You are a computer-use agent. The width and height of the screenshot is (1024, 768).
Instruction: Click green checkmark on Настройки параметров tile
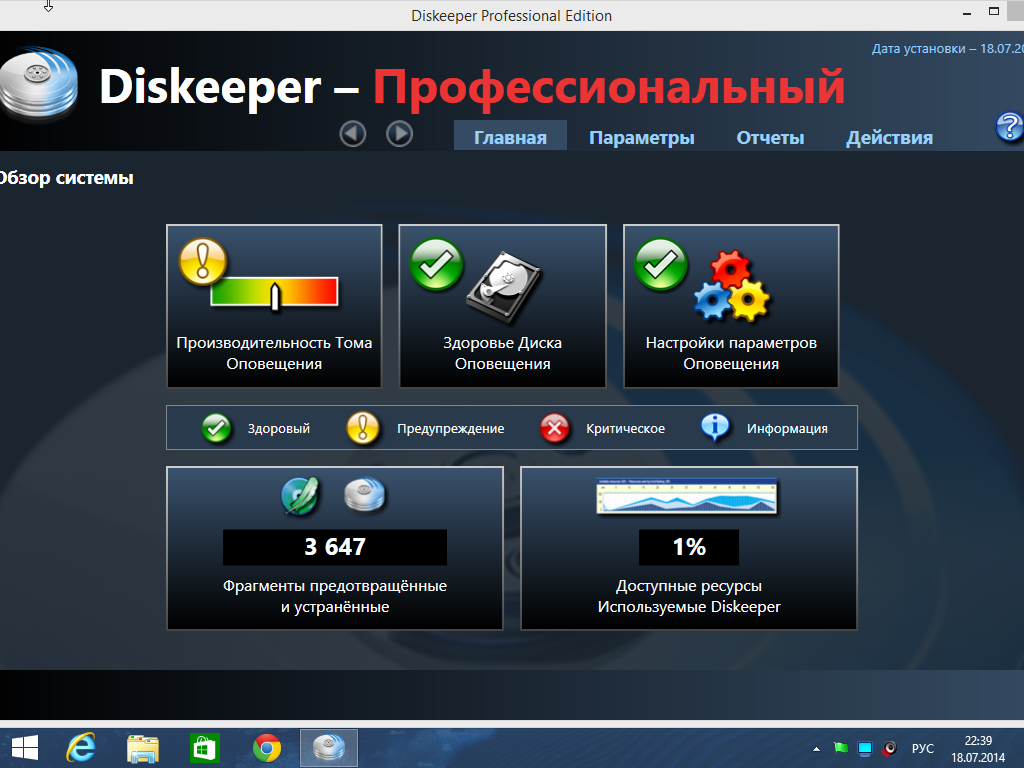tap(661, 264)
